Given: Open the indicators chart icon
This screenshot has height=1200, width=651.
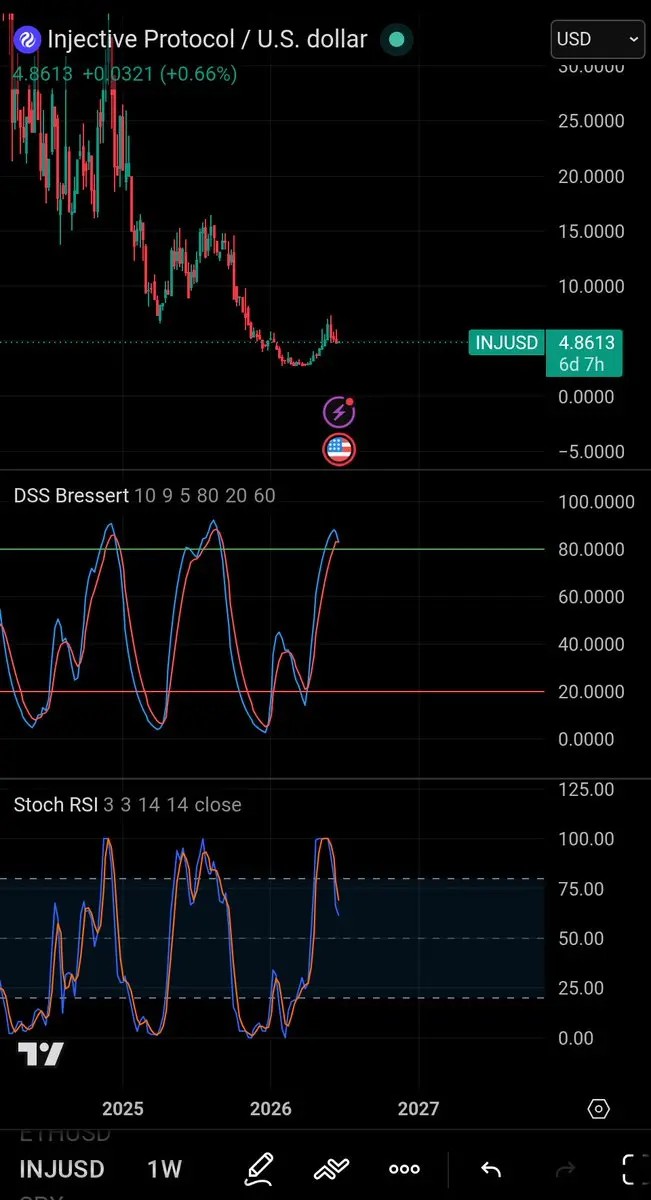Looking at the screenshot, I should (331, 1168).
